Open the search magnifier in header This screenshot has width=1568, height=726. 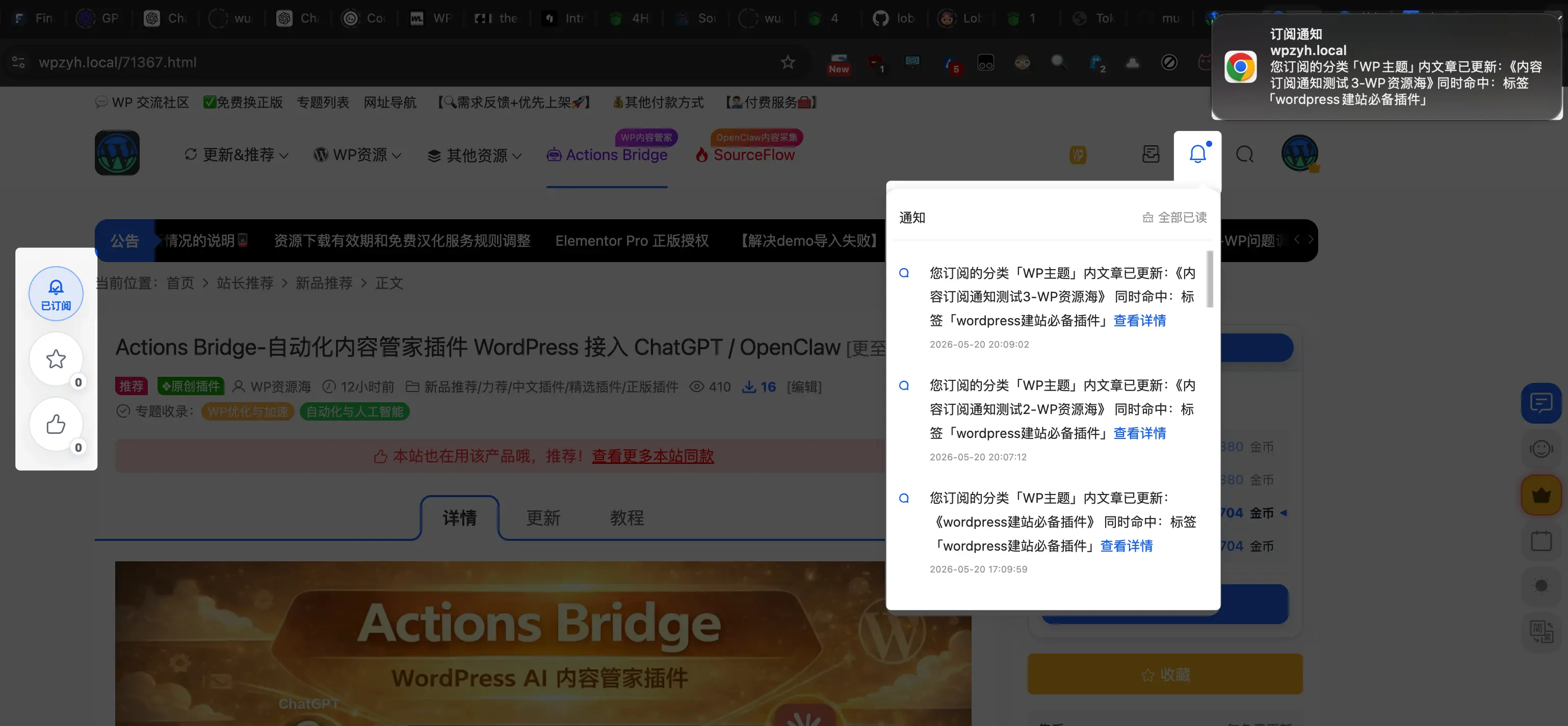pos(1245,154)
